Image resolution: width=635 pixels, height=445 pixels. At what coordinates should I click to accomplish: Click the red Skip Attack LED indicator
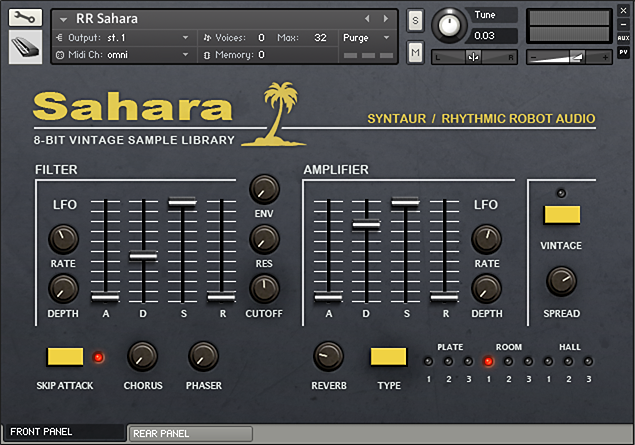[x=98, y=358]
